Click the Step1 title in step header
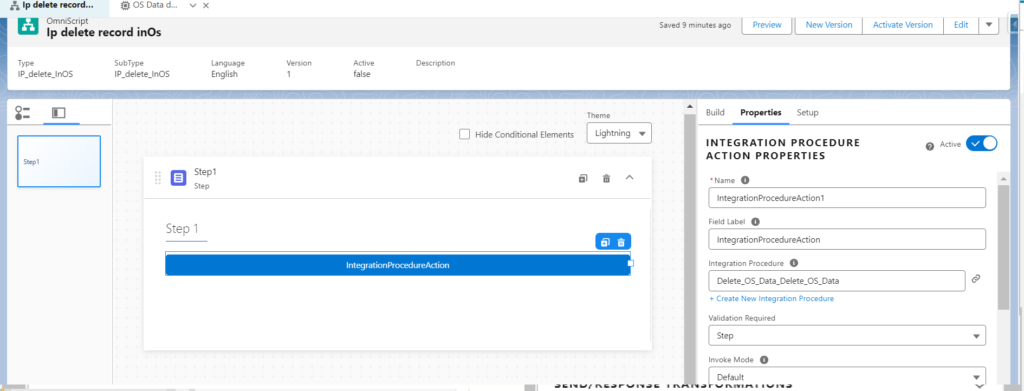 pyautogui.click(x=205, y=172)
